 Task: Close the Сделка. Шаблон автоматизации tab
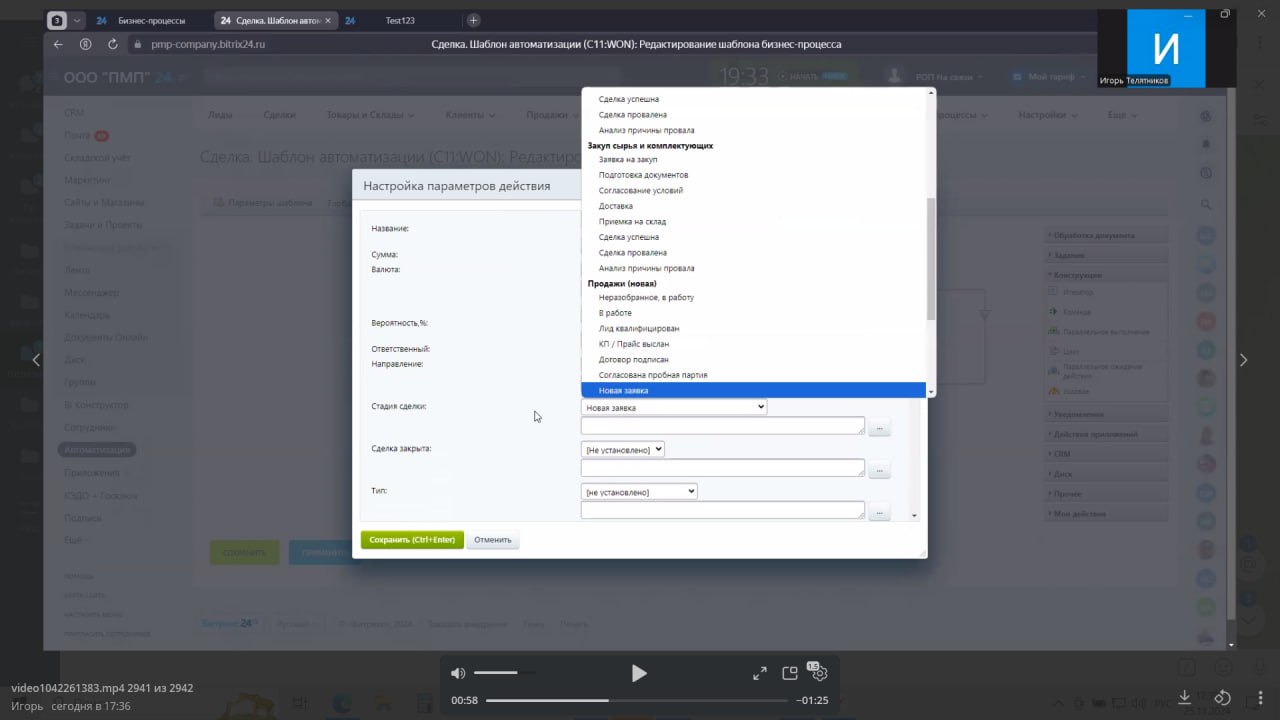coord(328,20)
